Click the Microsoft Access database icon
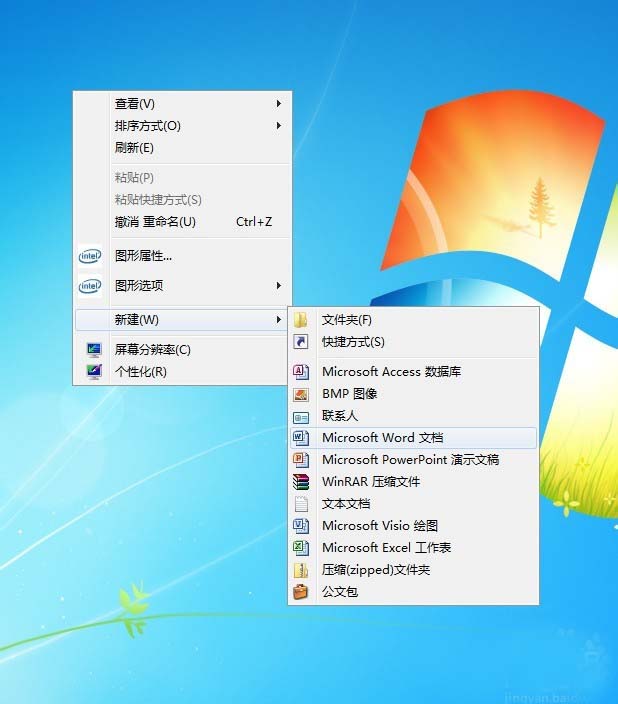 [301, 372]
